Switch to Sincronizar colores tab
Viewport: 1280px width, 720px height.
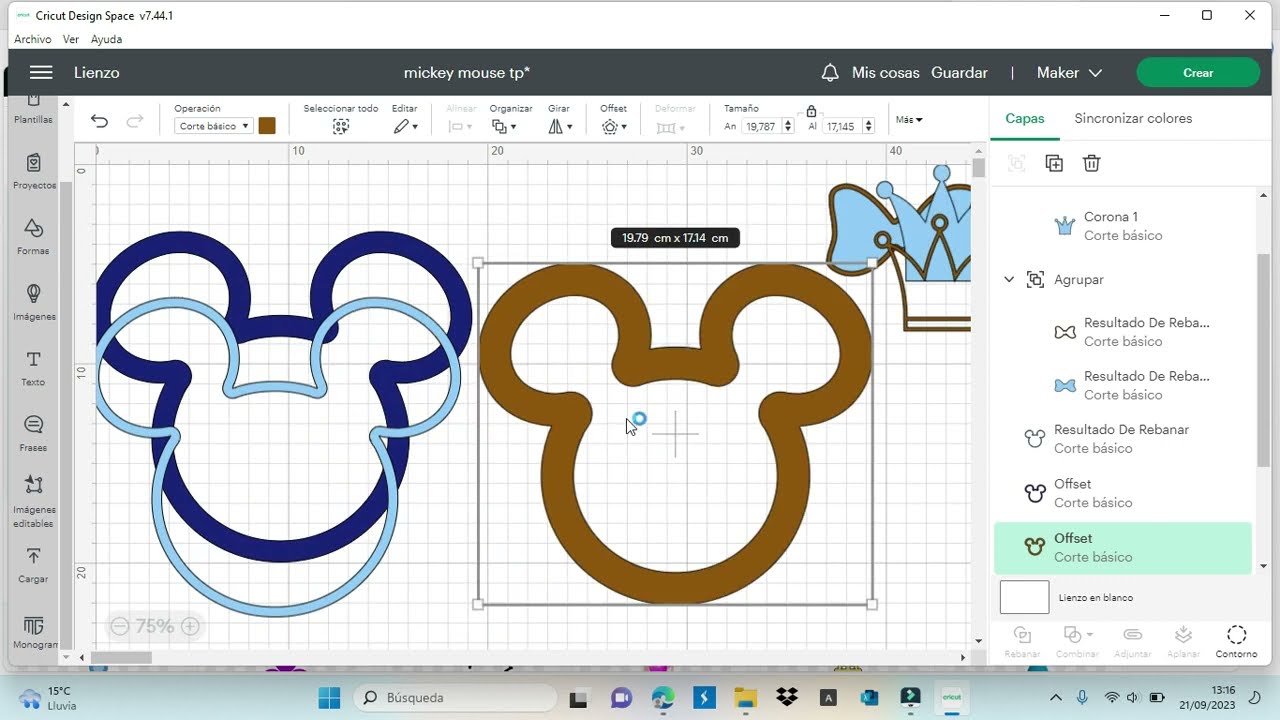[x=1133, y=118]
